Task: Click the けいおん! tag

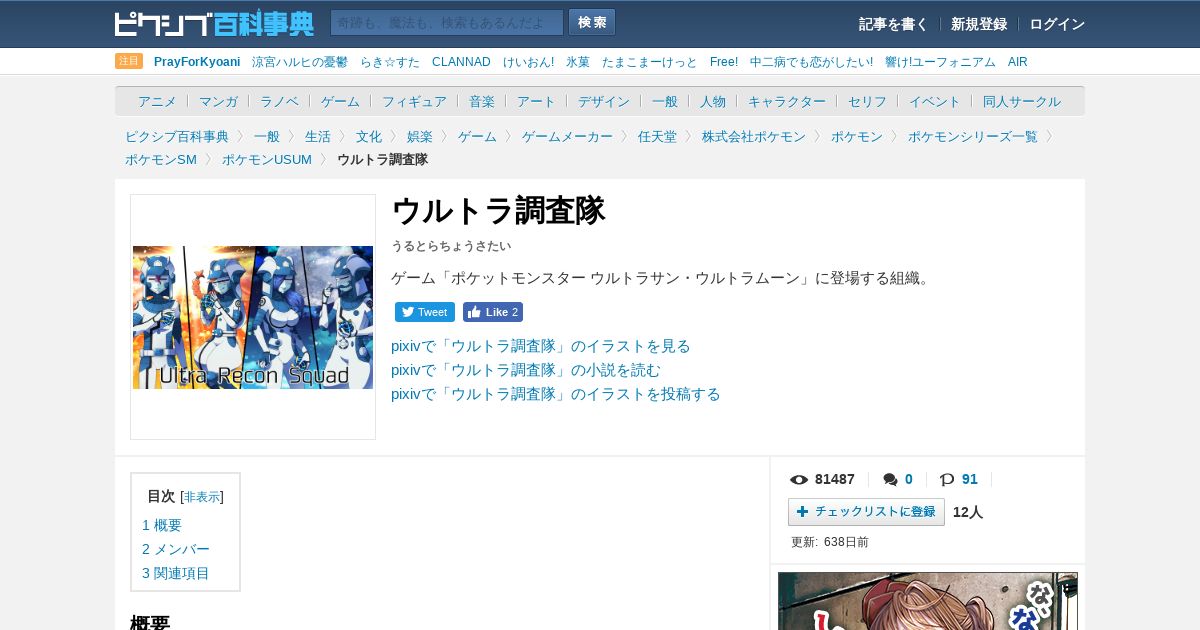Action: 528,62
